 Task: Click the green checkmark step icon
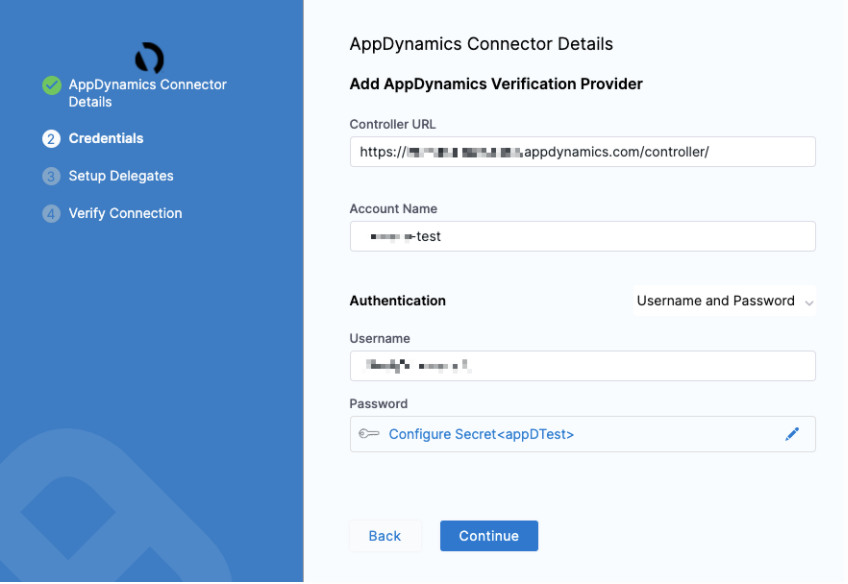click(x=52, y=86)
